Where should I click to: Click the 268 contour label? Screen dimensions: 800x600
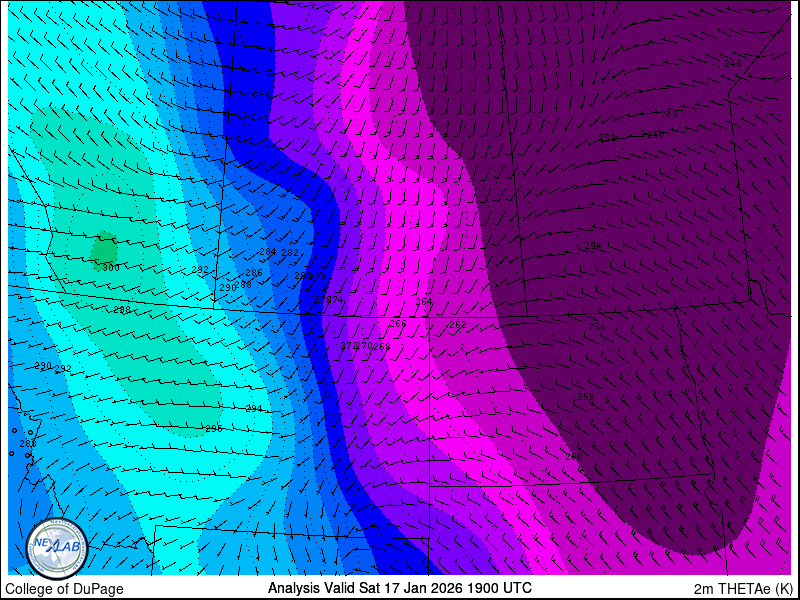tap(382, 346)
